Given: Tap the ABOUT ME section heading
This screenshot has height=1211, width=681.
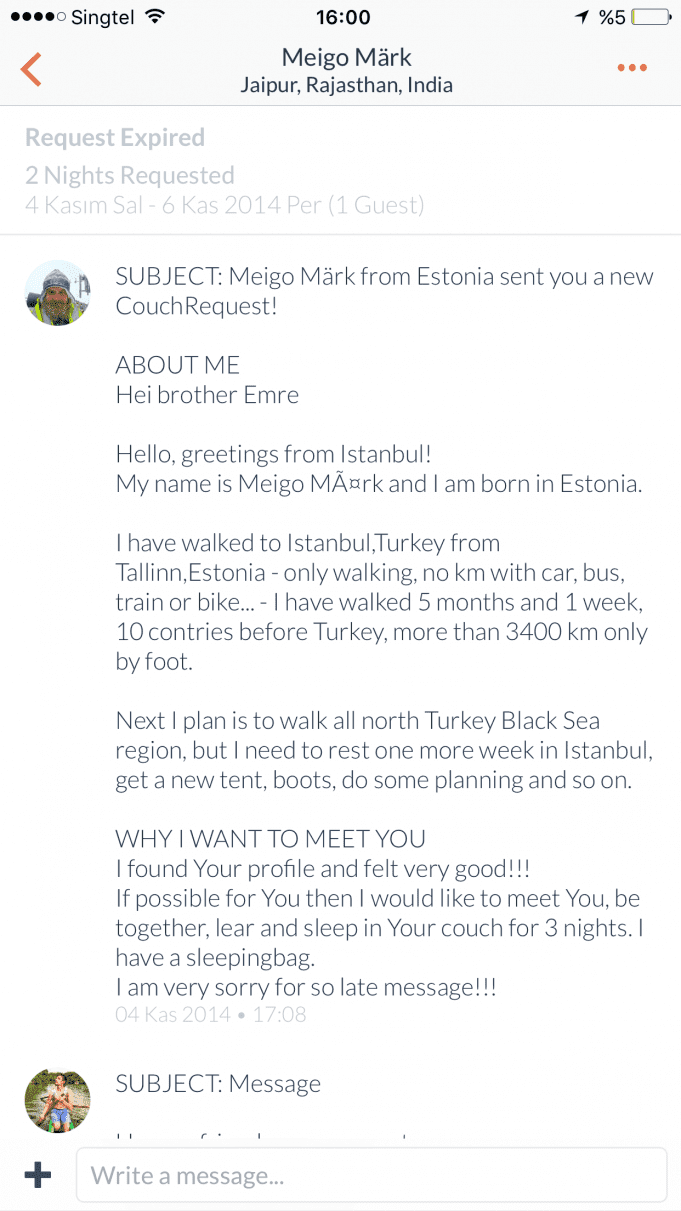Looking at the screenshot, I should (x=178, y=365).
